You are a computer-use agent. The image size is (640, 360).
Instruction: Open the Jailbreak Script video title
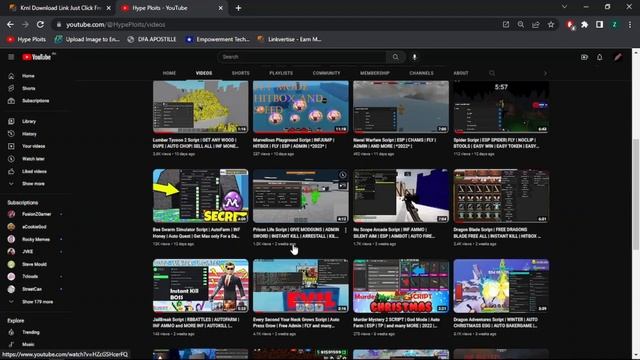point(196,322)
